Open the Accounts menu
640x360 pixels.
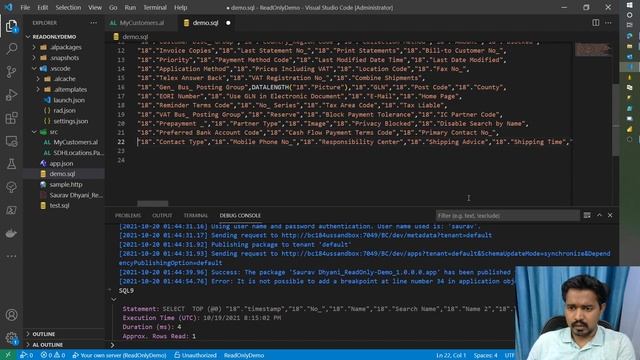point(11,315)
